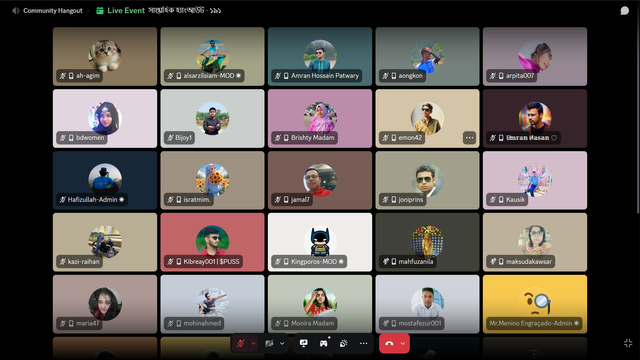Screen dimensions: 640x360
Task: Expand the disconnect button dropdown arrow
Action: point(403,344)
